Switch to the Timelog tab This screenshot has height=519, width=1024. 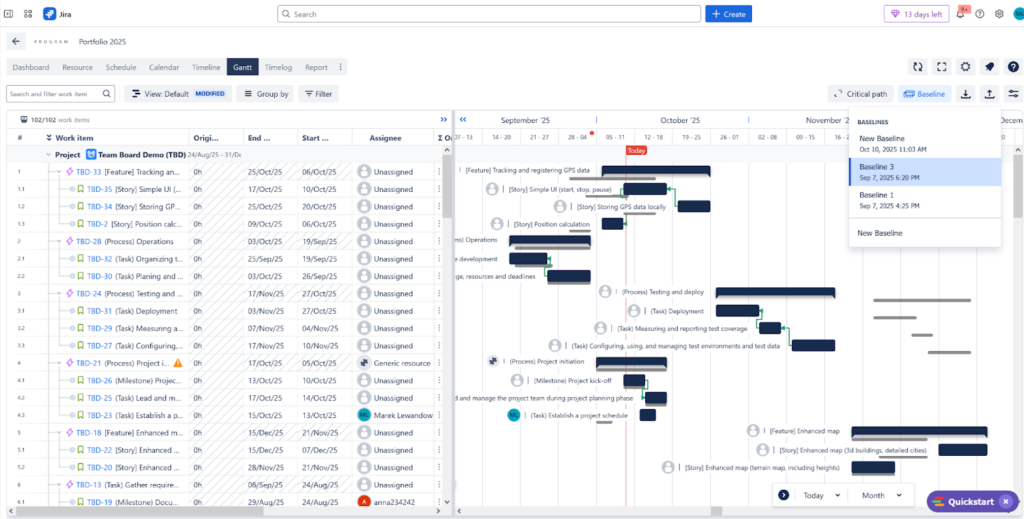pyautogui.click(x=278, y=67)
